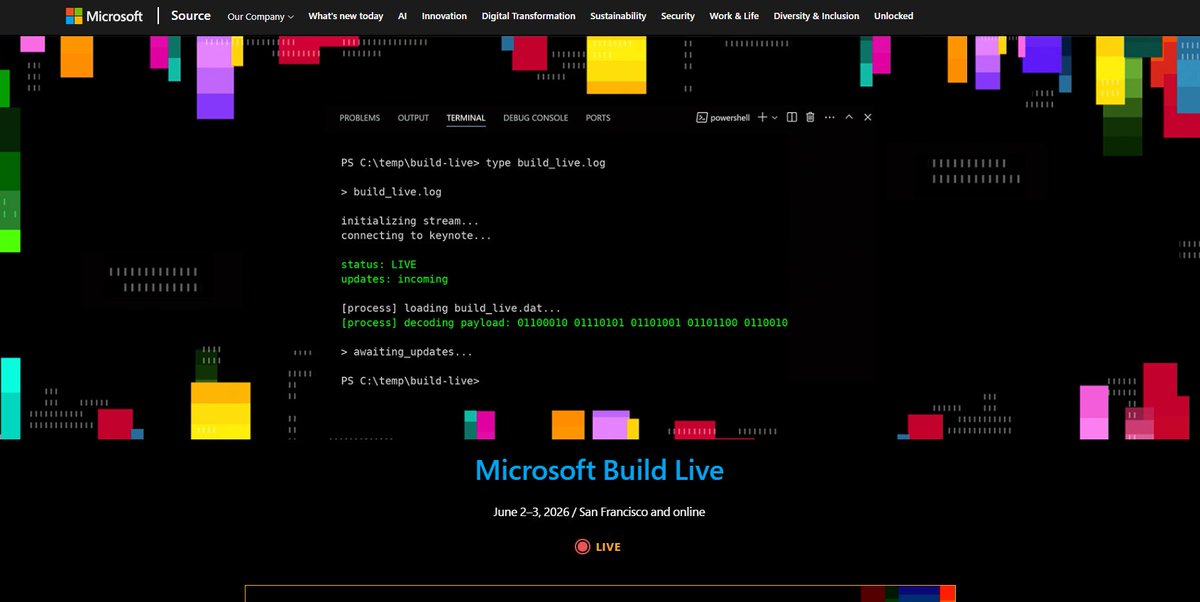Viewport: 1200px width, 602px height.
Task: Click the orange LIVE label text
Action: point(608,547)
